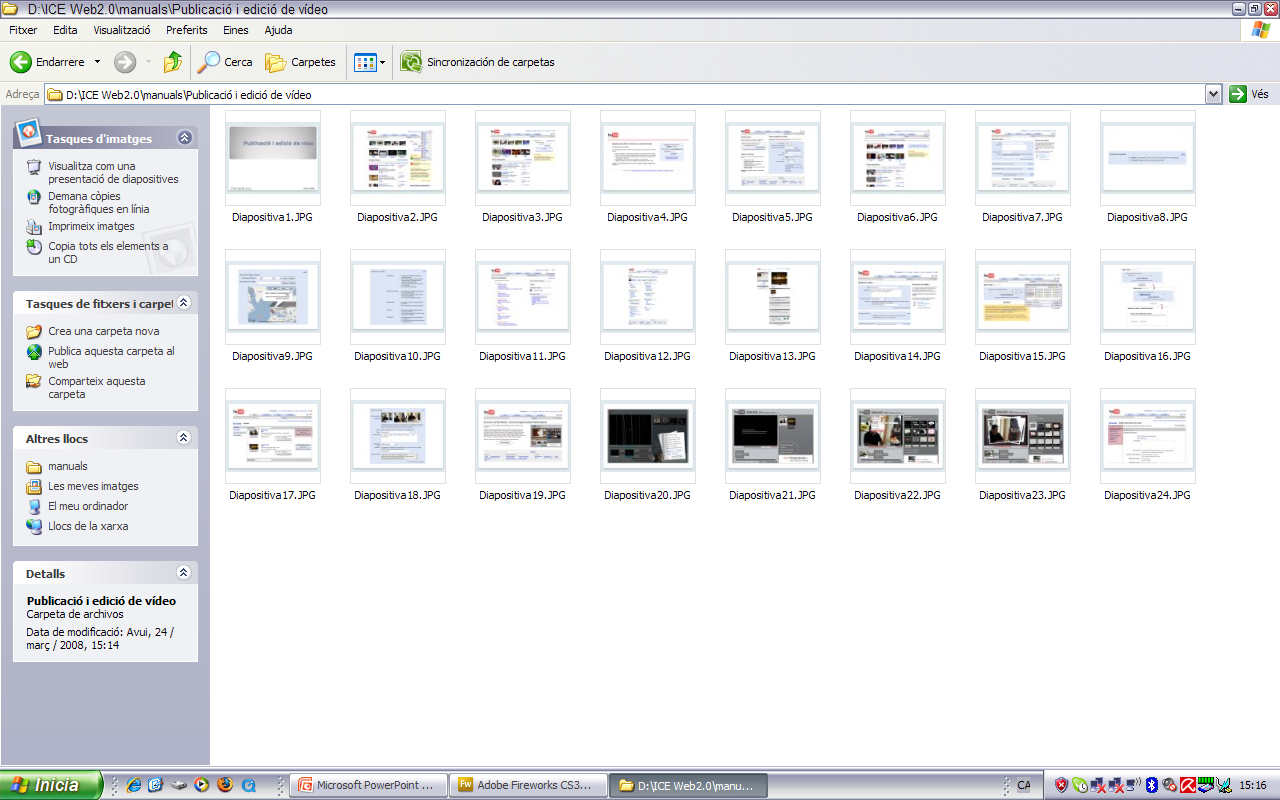Click Crea una carpeta nova link
Image resolution: width=1280 pixels, height=800 pixels.
tap(103, 331)
